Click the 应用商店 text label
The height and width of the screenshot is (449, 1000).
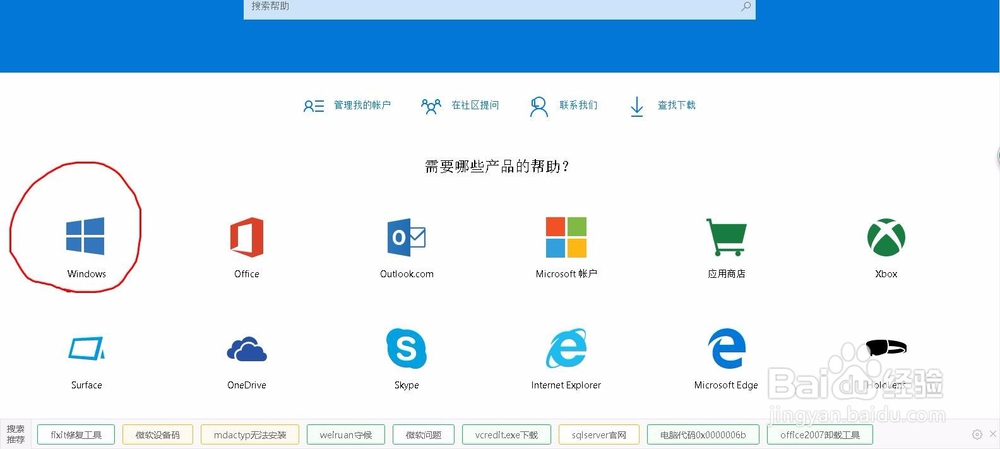point(726,274)
